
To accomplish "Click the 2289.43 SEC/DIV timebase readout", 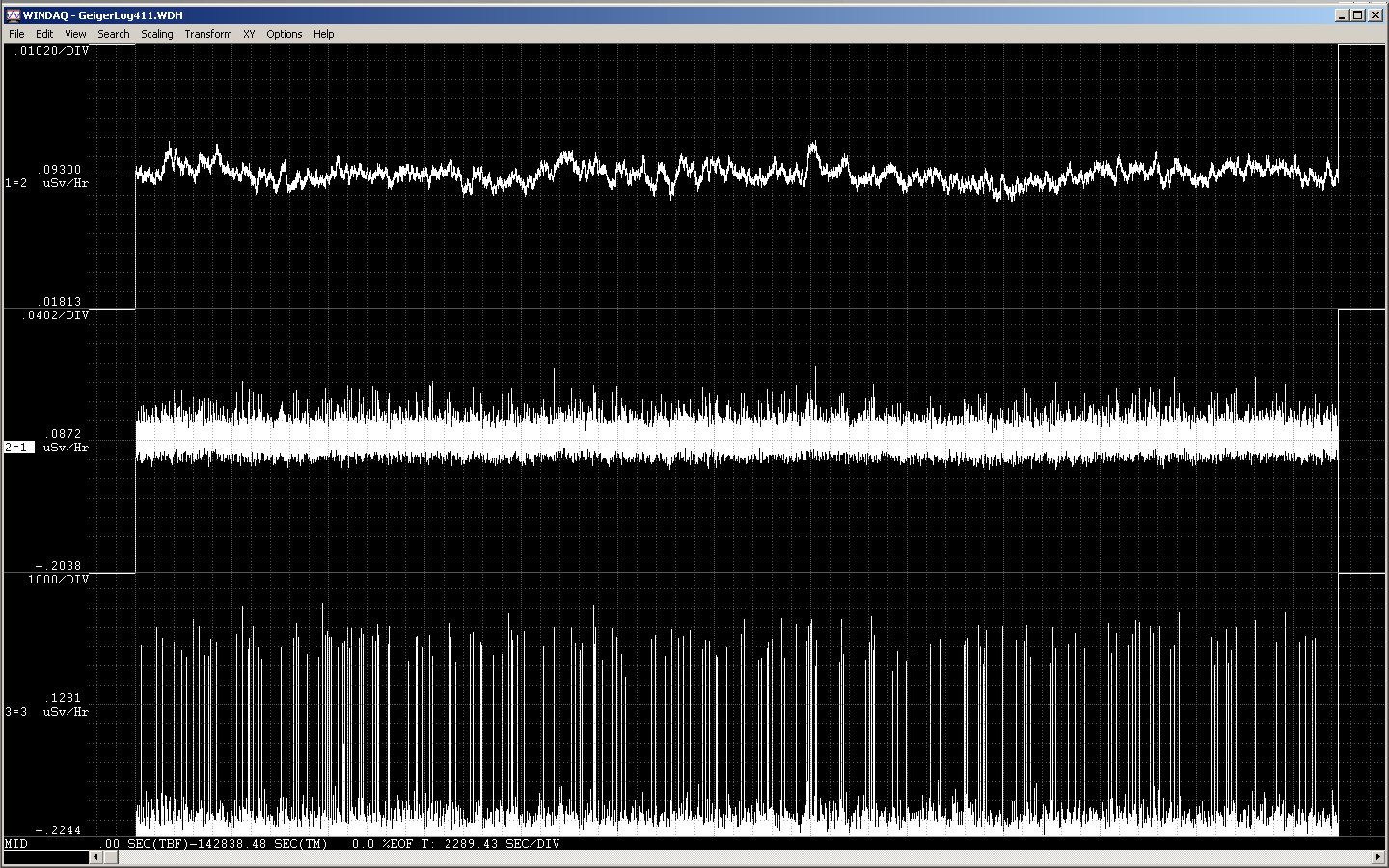I will pyautogui.click(x=491, y=844).
